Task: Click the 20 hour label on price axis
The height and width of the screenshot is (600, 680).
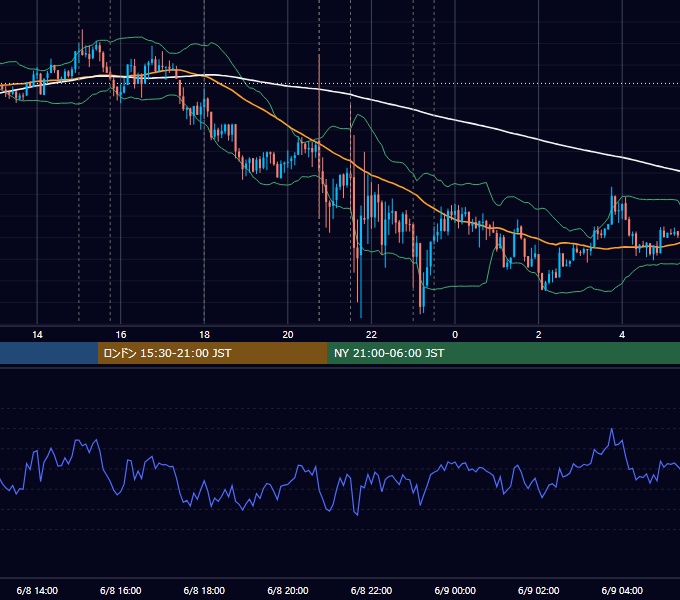Action: [288, 335]
